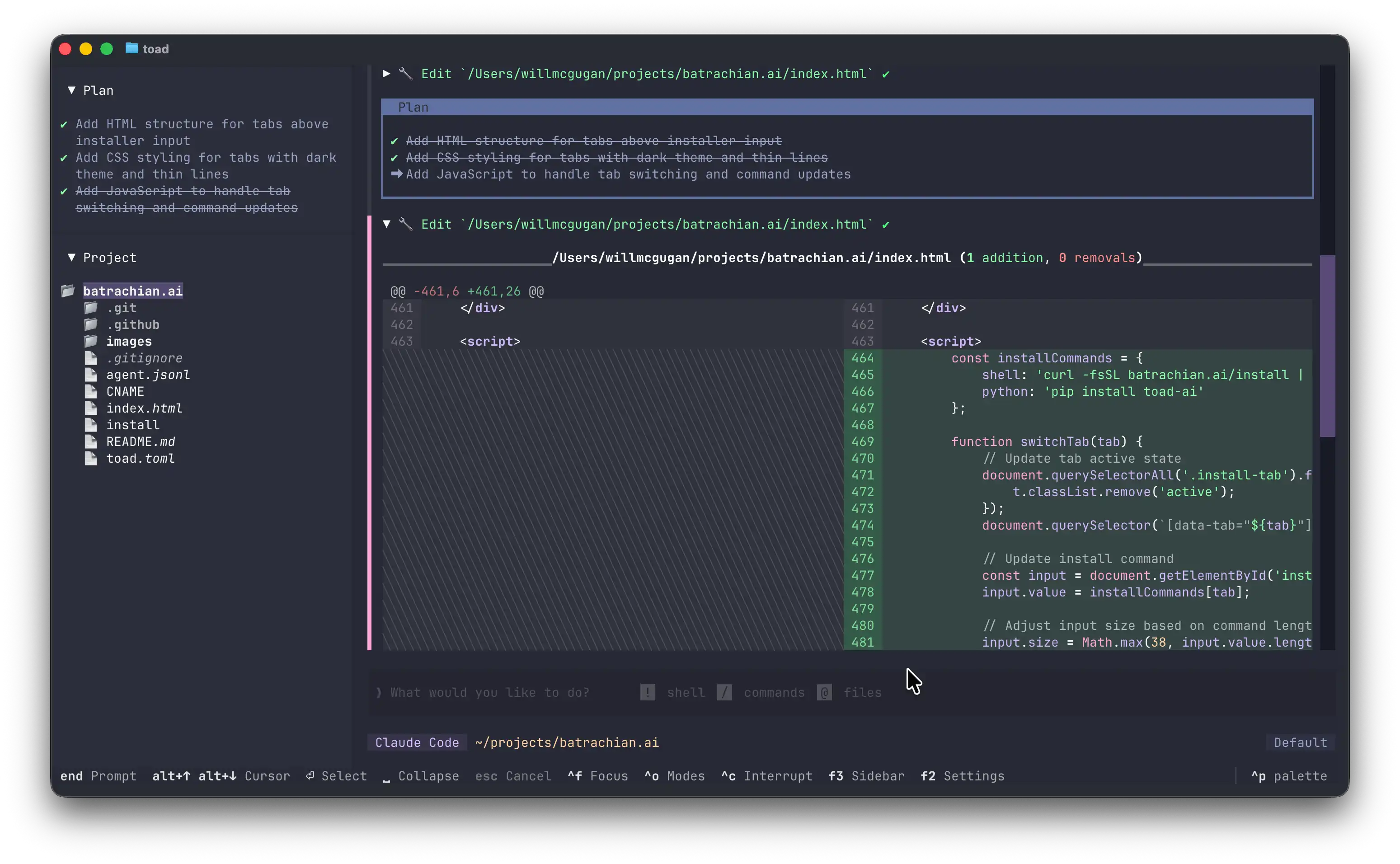Focus the 'What would you like to do?' prompt

(x=490, y=693)
